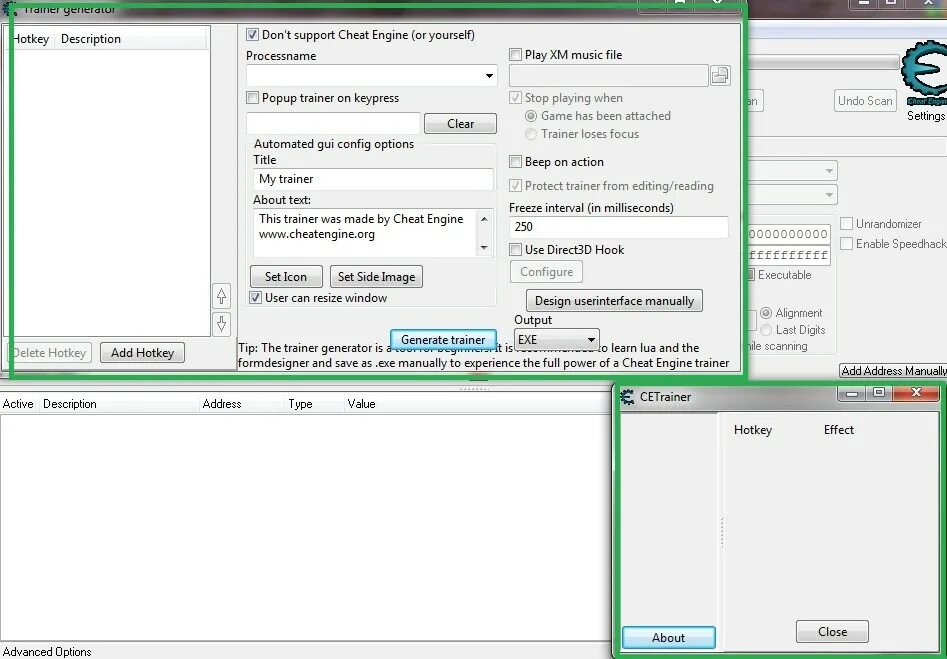Click Close button in CETrainer

(x=832, y=632)
